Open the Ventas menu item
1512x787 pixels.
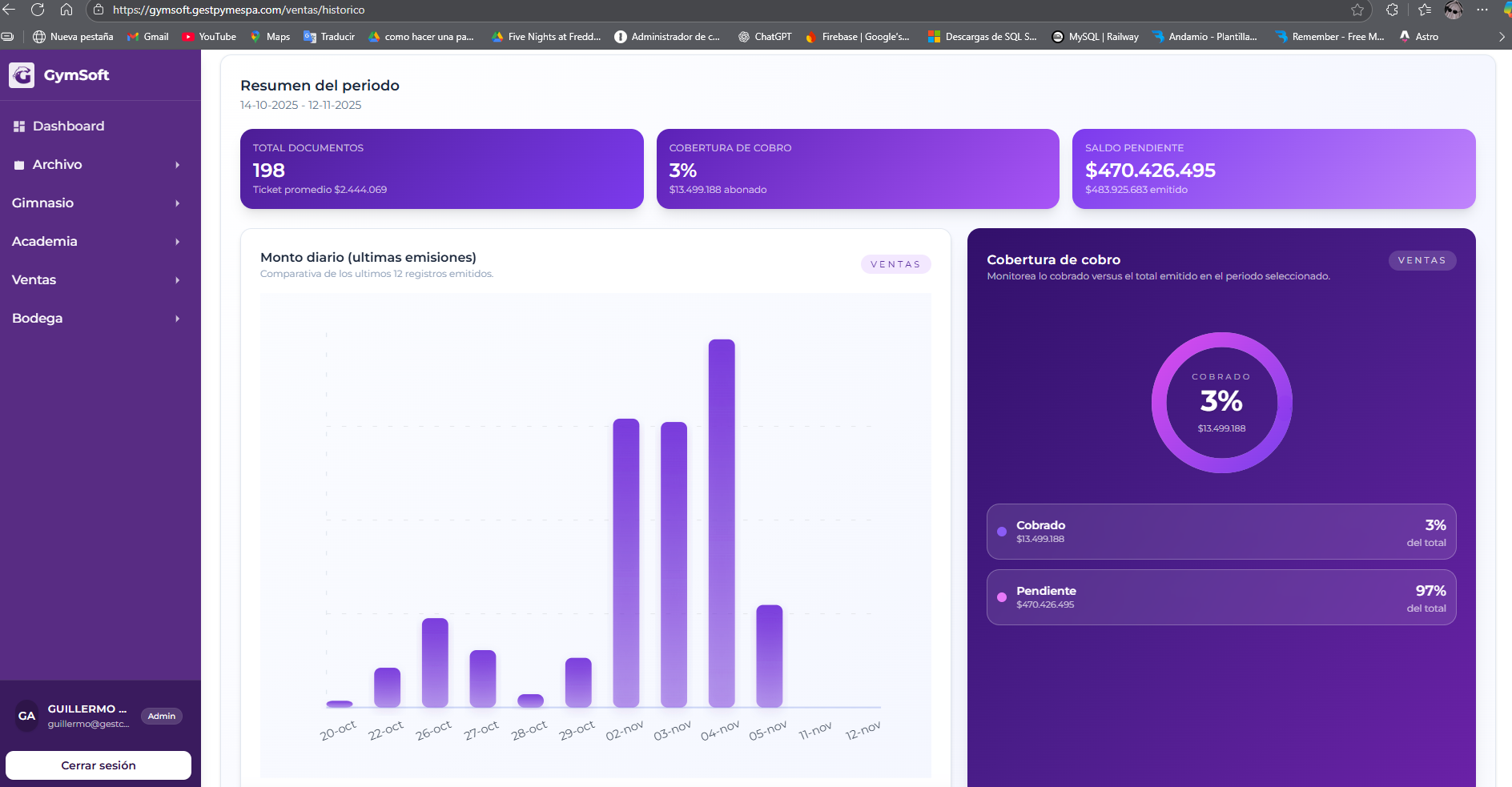pos(34,280)
